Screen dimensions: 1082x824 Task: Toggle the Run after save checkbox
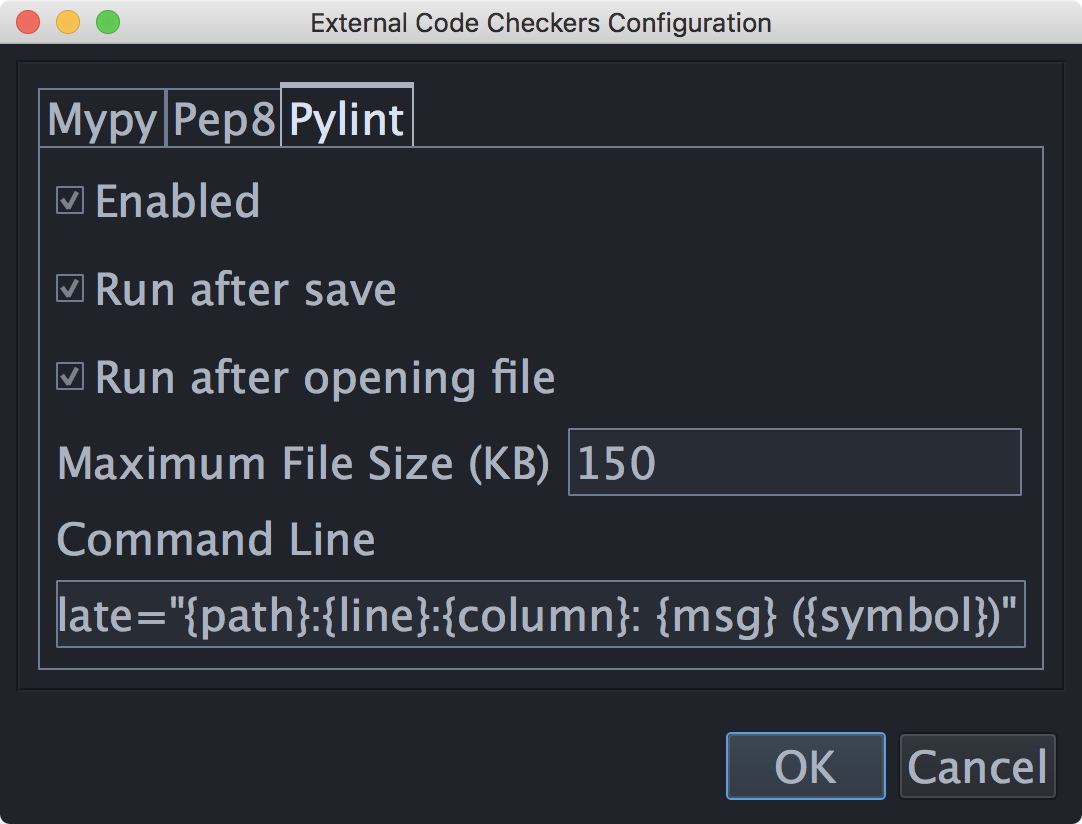click(x=70, y=288)
